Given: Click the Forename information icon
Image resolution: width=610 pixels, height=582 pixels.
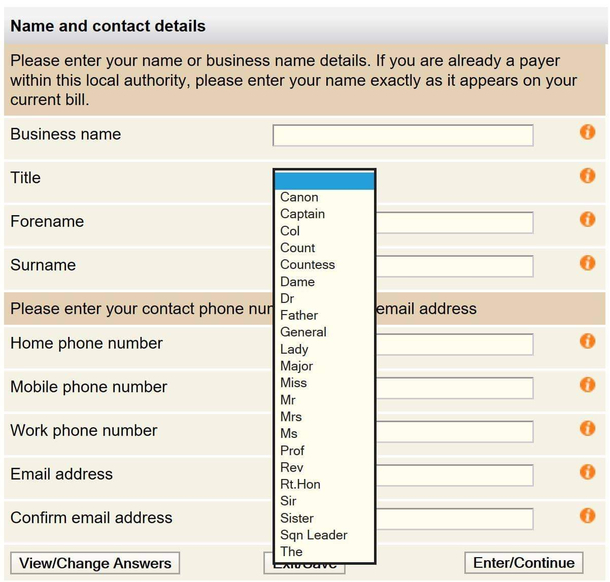Looking at the screenshot, I should click(x=587, y=219).
